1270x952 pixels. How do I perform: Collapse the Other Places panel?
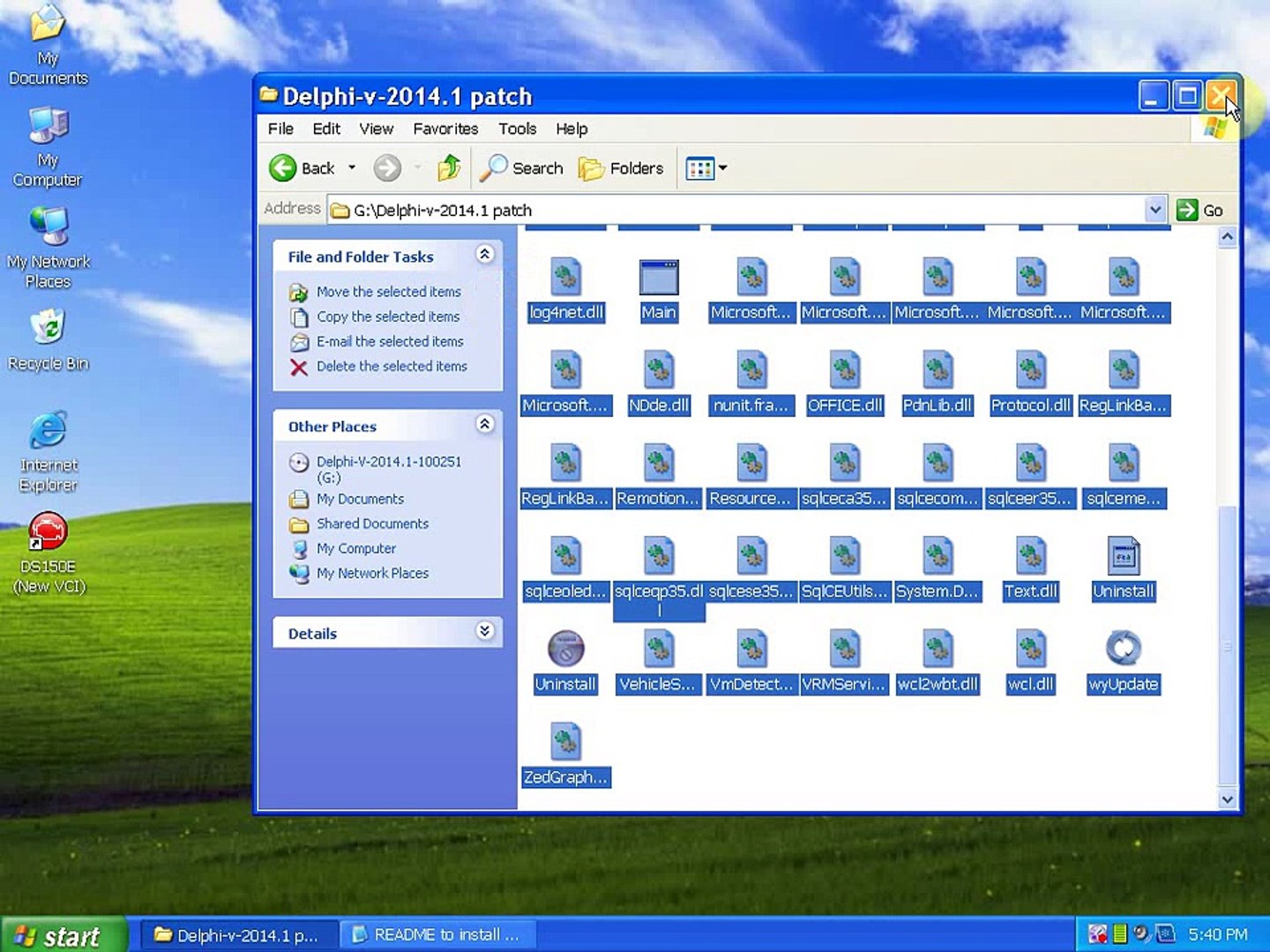pos(484,424)
